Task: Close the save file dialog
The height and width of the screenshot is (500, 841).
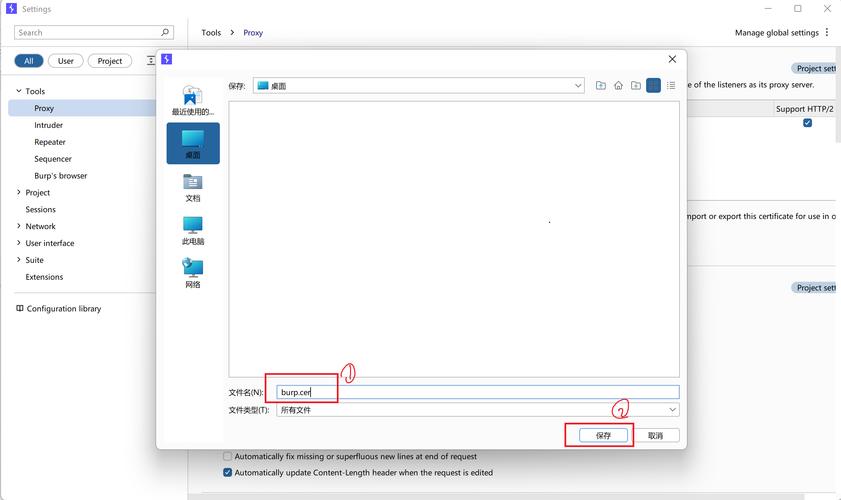Action: 672,59
